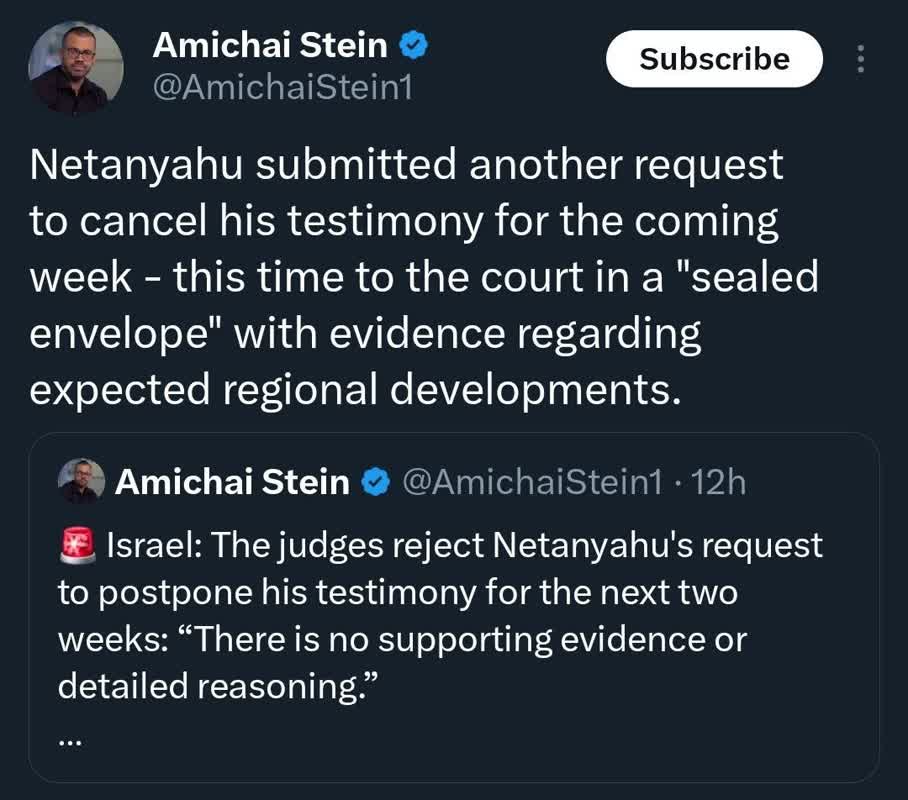This screenshot has height=800, width=908.
Task: Click the red siren emoji in quoted tweet
Action: coord(78,546)
